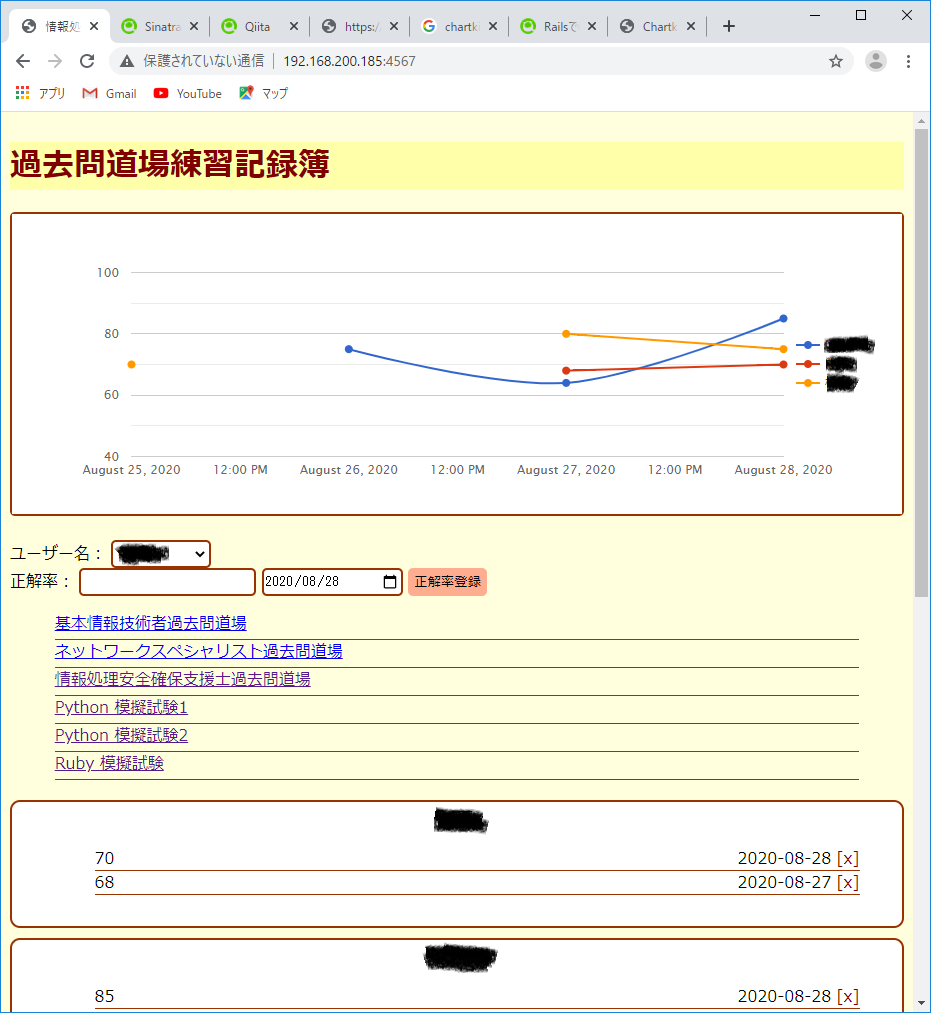Open Gmail from the bookmarks bar
The image size is (931, 1013).
click(x=108, y=93)
